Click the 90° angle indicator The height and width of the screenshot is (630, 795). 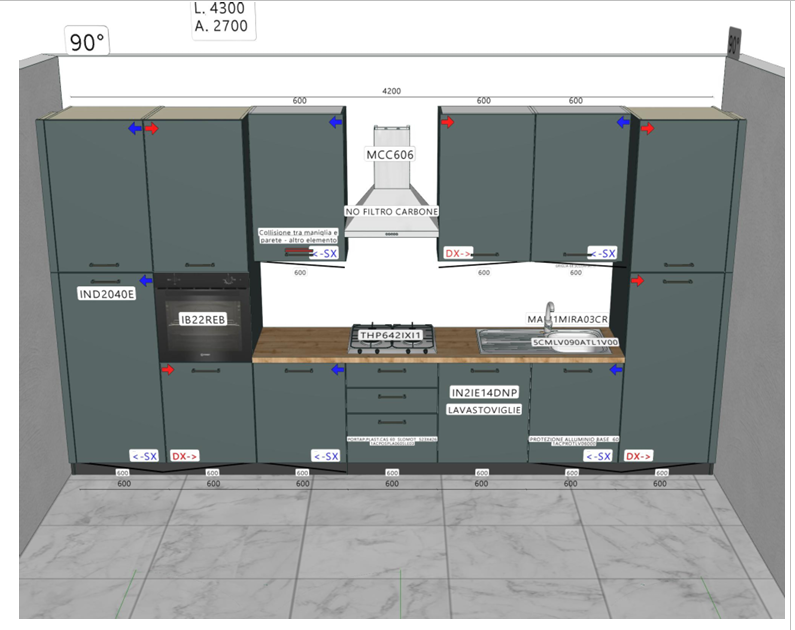coord(88,43)
